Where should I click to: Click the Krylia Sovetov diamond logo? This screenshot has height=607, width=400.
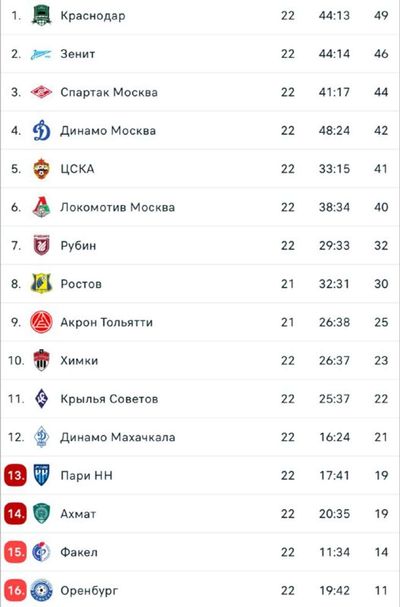[x=41, y=398]
